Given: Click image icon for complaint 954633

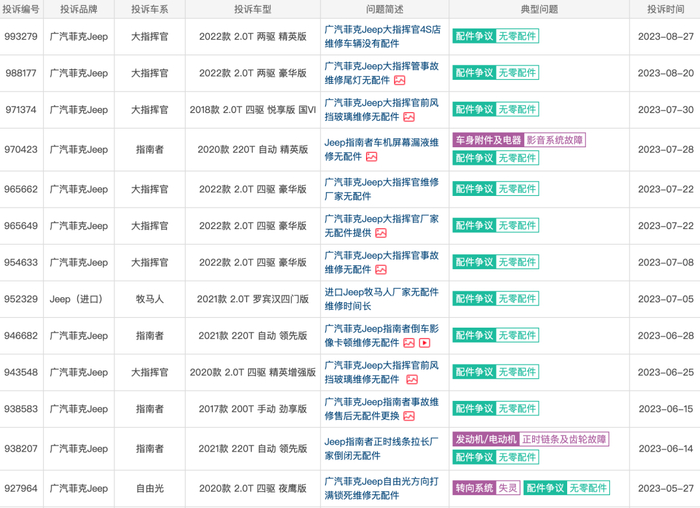Looking at the screenshot, I should [x=381, y=270].
